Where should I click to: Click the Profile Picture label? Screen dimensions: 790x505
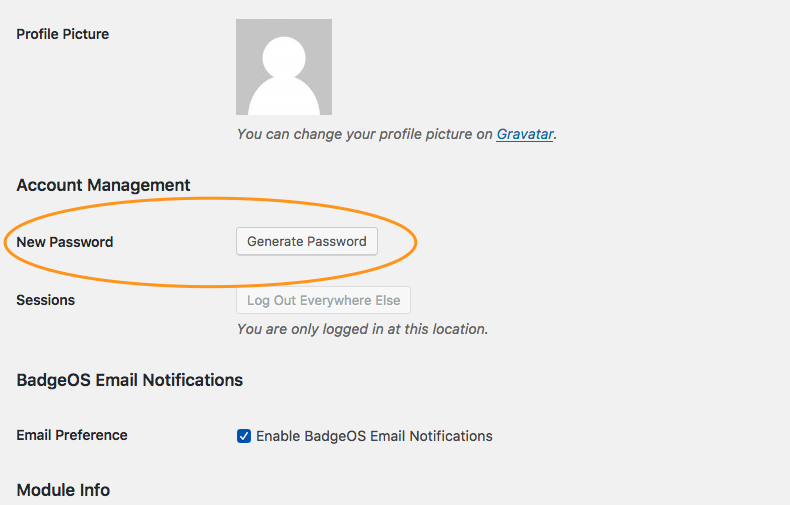pyautogui.click(x=62, y=34)
